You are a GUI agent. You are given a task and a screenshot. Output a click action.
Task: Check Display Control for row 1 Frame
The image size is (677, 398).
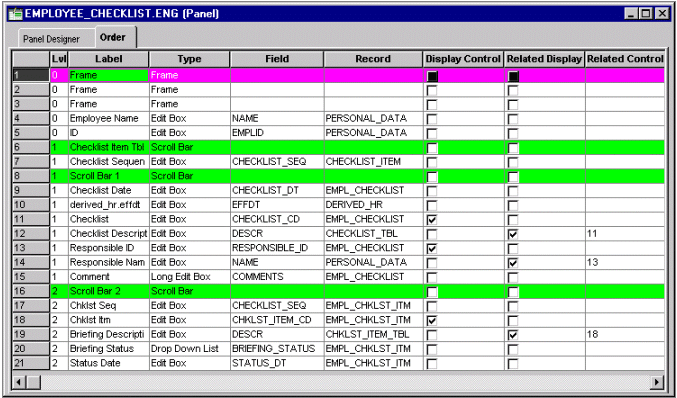432,76
